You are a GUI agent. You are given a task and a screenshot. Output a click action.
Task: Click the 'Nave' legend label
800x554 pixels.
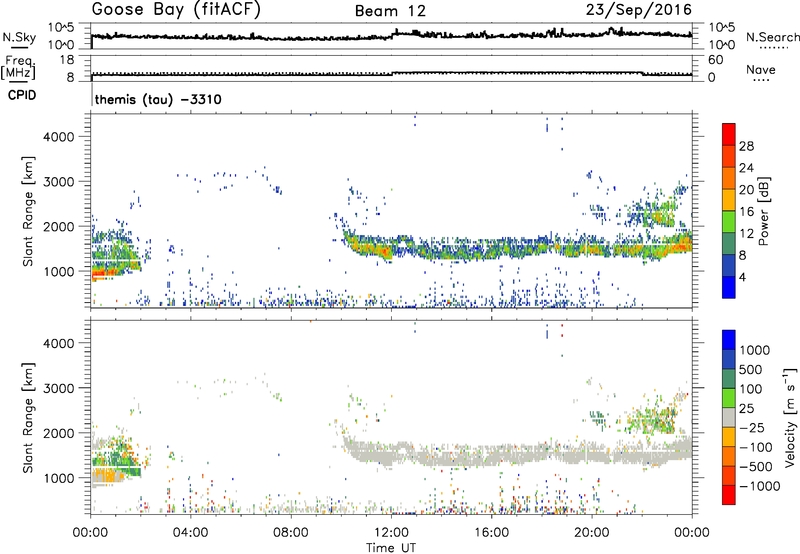coord(761,70)
